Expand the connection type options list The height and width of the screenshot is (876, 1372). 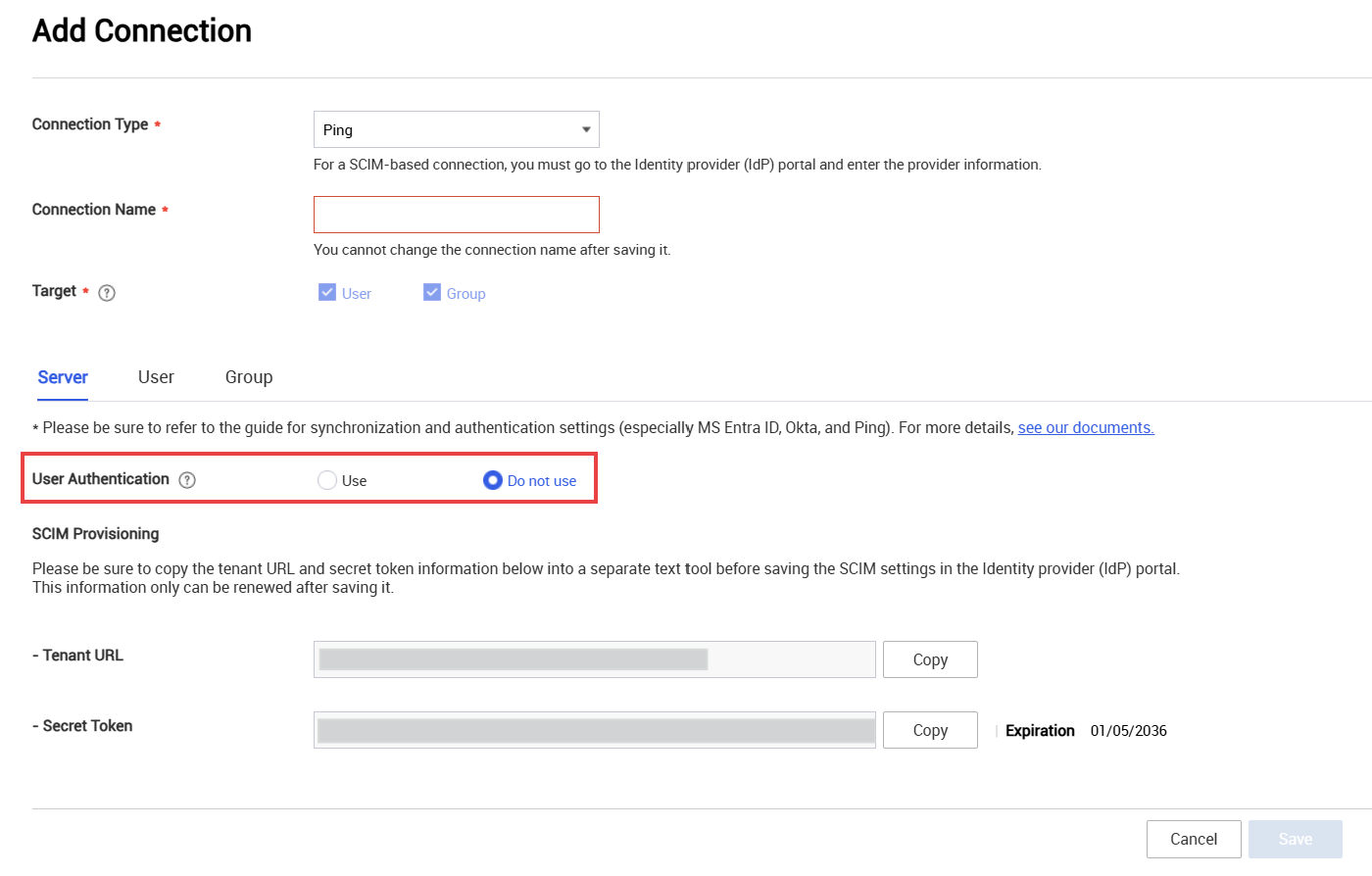(587, 128)
